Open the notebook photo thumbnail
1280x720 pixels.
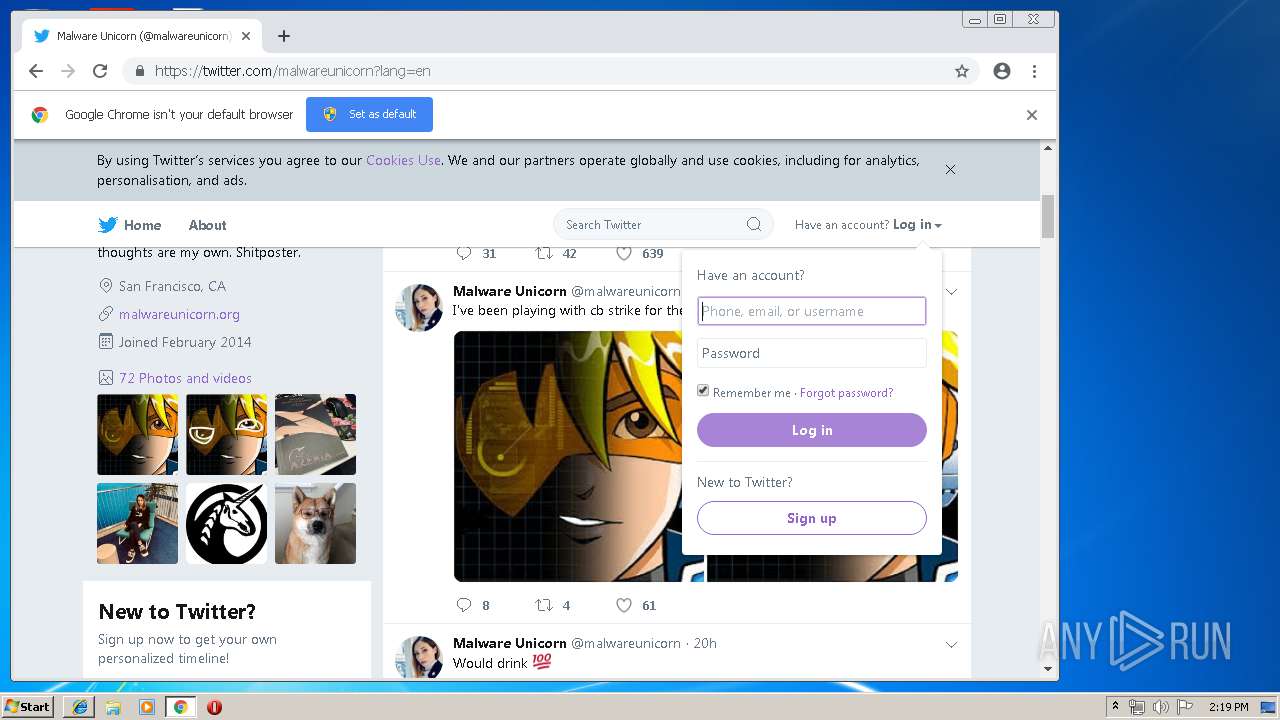[x=315, y=434]
